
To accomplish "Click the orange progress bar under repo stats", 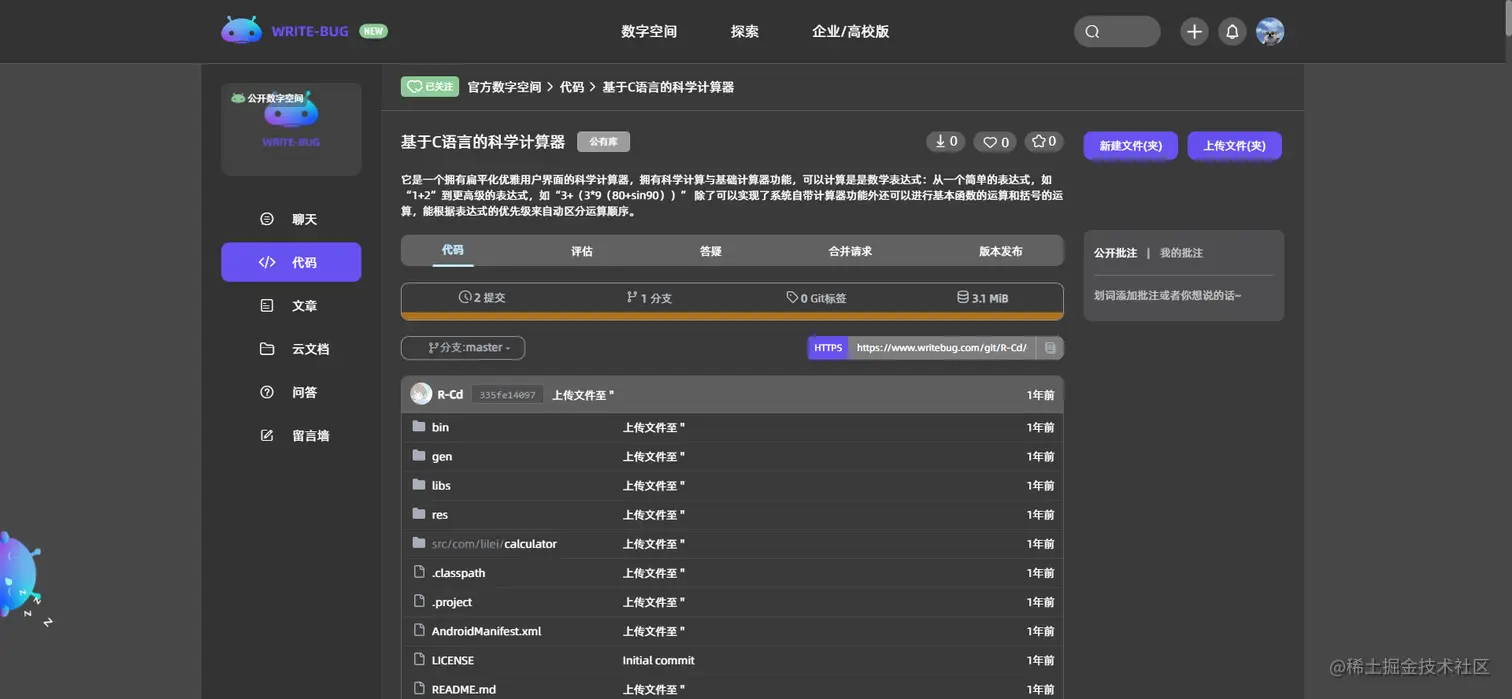I will coord(731,315).
